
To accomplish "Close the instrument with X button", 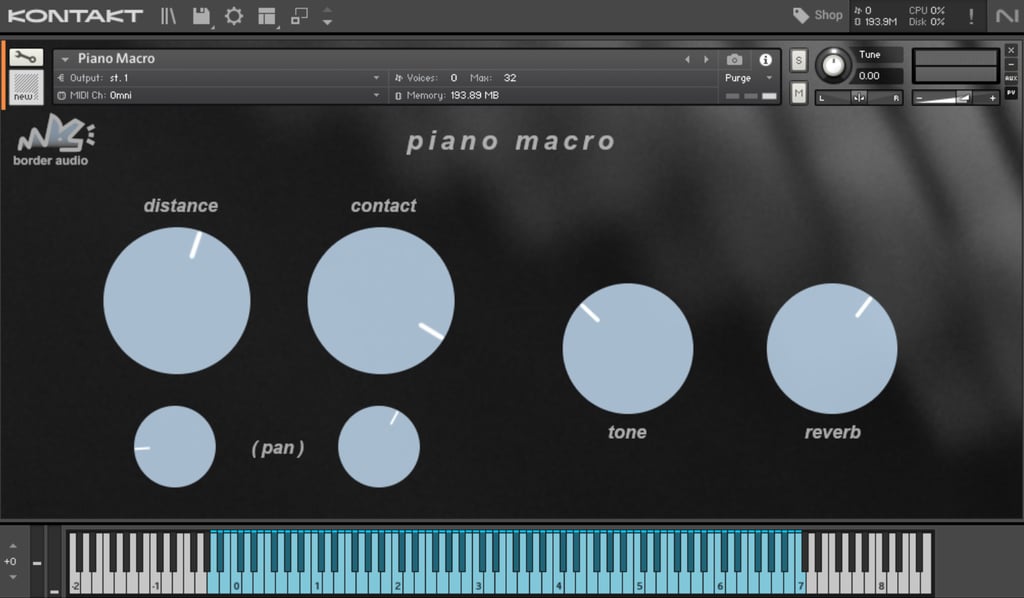I will [1011, 50].
